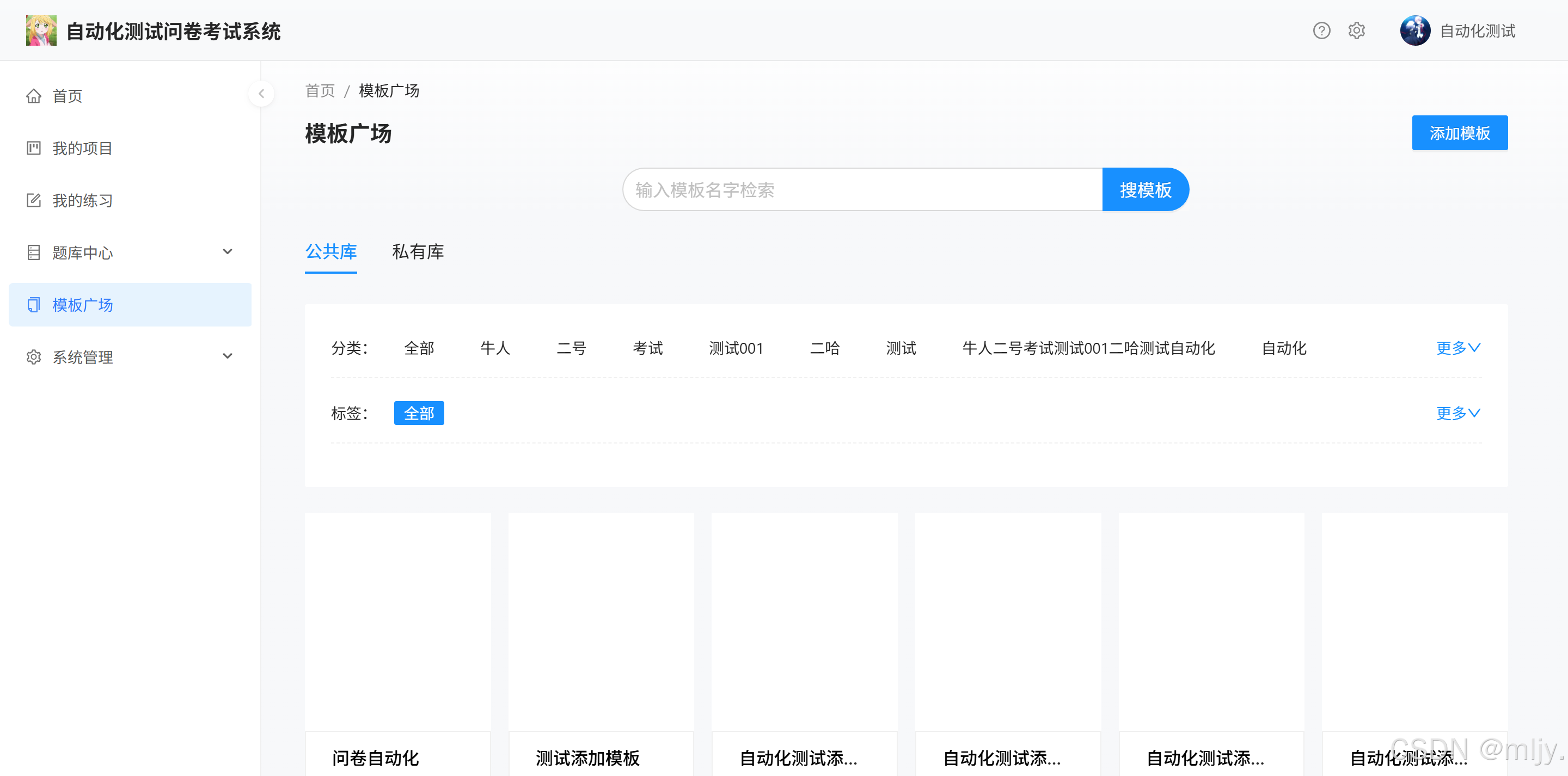Image resolution: width=1568 pixels, height=776 pixels.
Task: Expand more categories with 更多
Action: (1458, 348)
